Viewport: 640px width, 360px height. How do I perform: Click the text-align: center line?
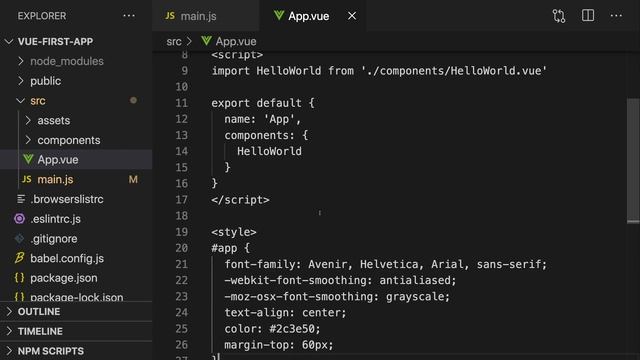285,313
